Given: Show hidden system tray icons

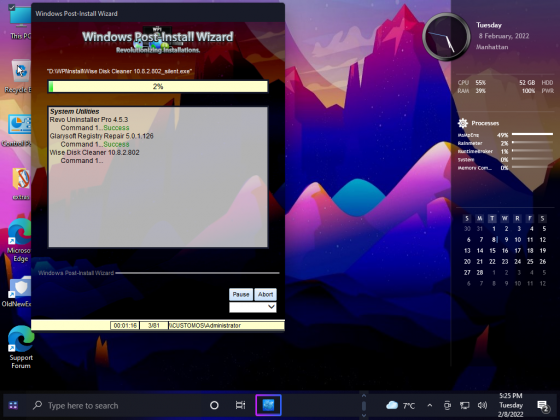Looking at the screenshot, I should (430, 405).
